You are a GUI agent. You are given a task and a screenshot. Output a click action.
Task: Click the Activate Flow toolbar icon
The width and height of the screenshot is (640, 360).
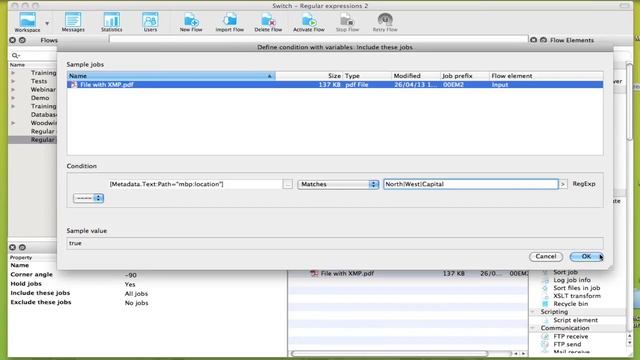309,22
